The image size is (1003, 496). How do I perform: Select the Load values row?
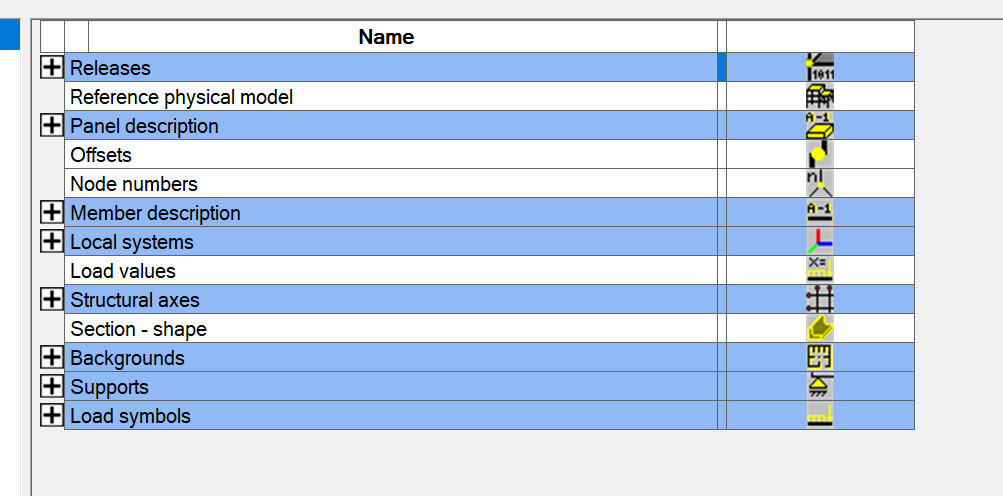[123, 271]
